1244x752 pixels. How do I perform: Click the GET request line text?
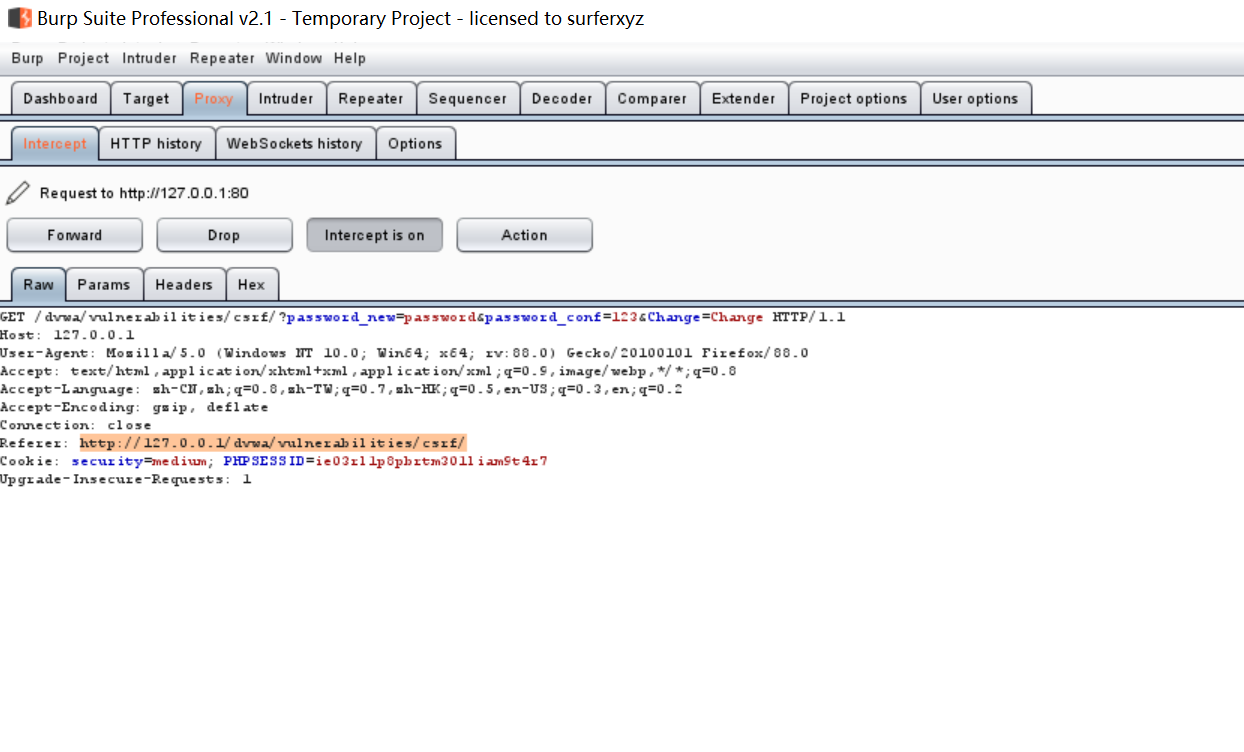click(423, 317)
